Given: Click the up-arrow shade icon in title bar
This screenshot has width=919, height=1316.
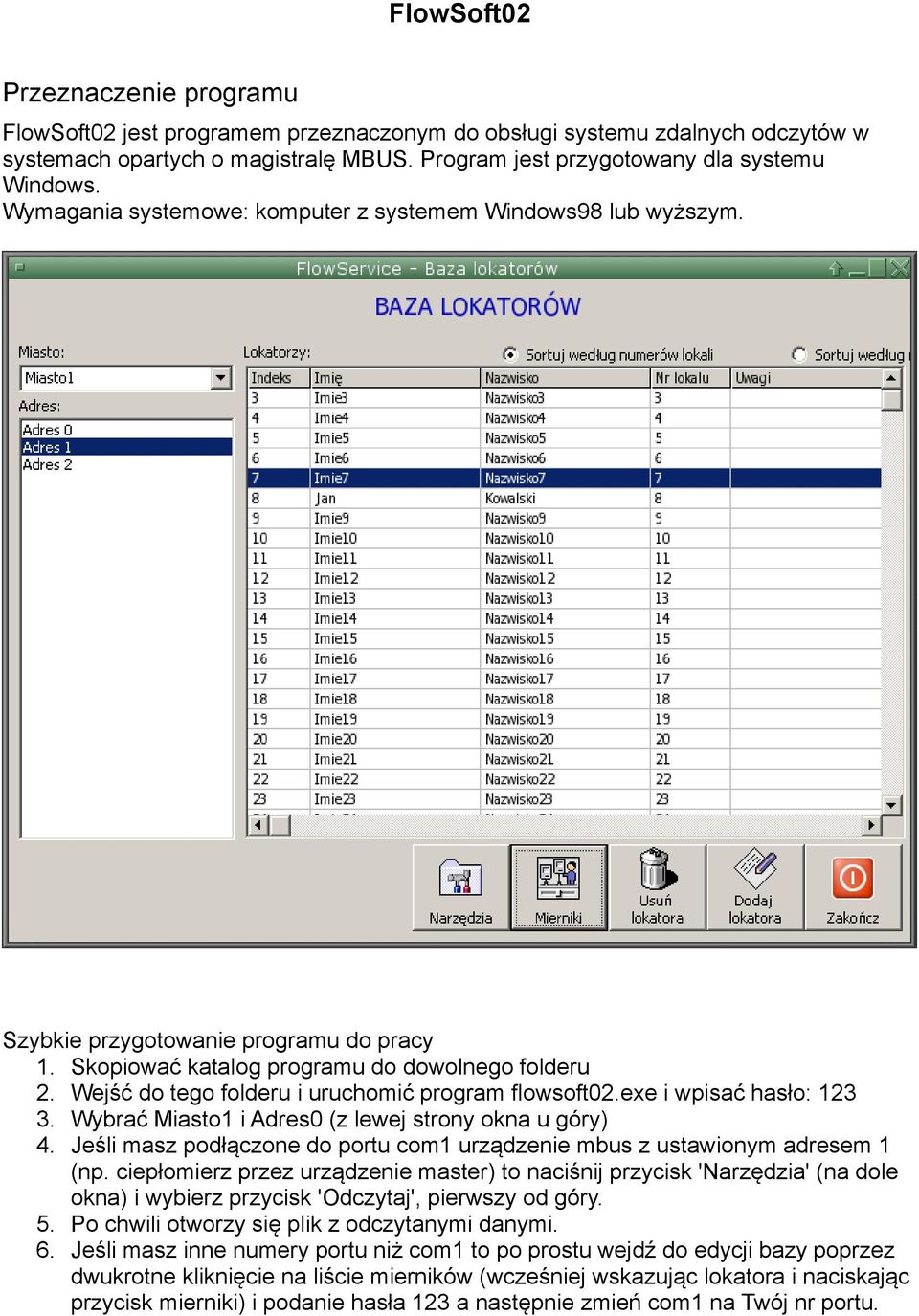Looking at the screenshot, I should tap(835, 268).
